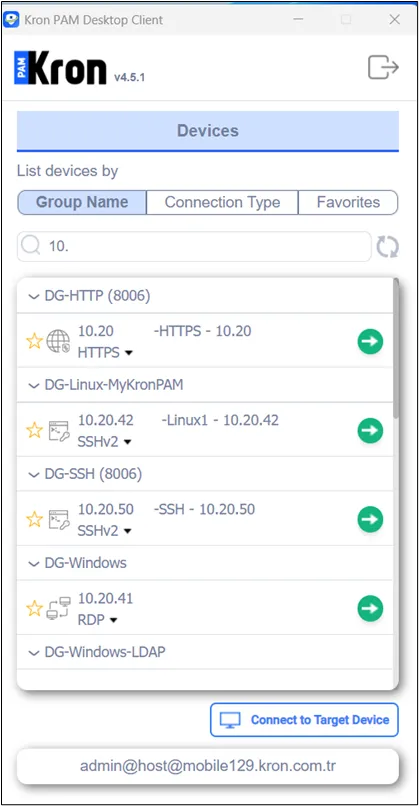
Task: Click the RDP computers icon for 10.20.41
Action: (58, 609)
